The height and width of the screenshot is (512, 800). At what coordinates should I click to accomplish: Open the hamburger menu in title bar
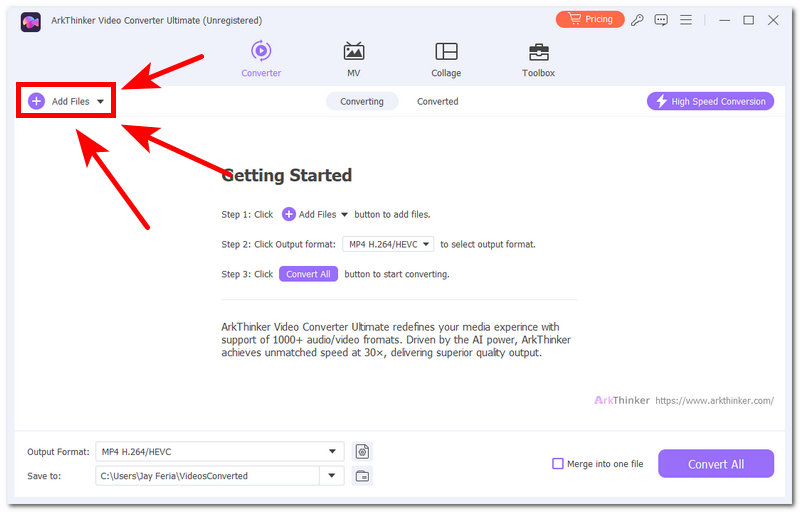686,20
